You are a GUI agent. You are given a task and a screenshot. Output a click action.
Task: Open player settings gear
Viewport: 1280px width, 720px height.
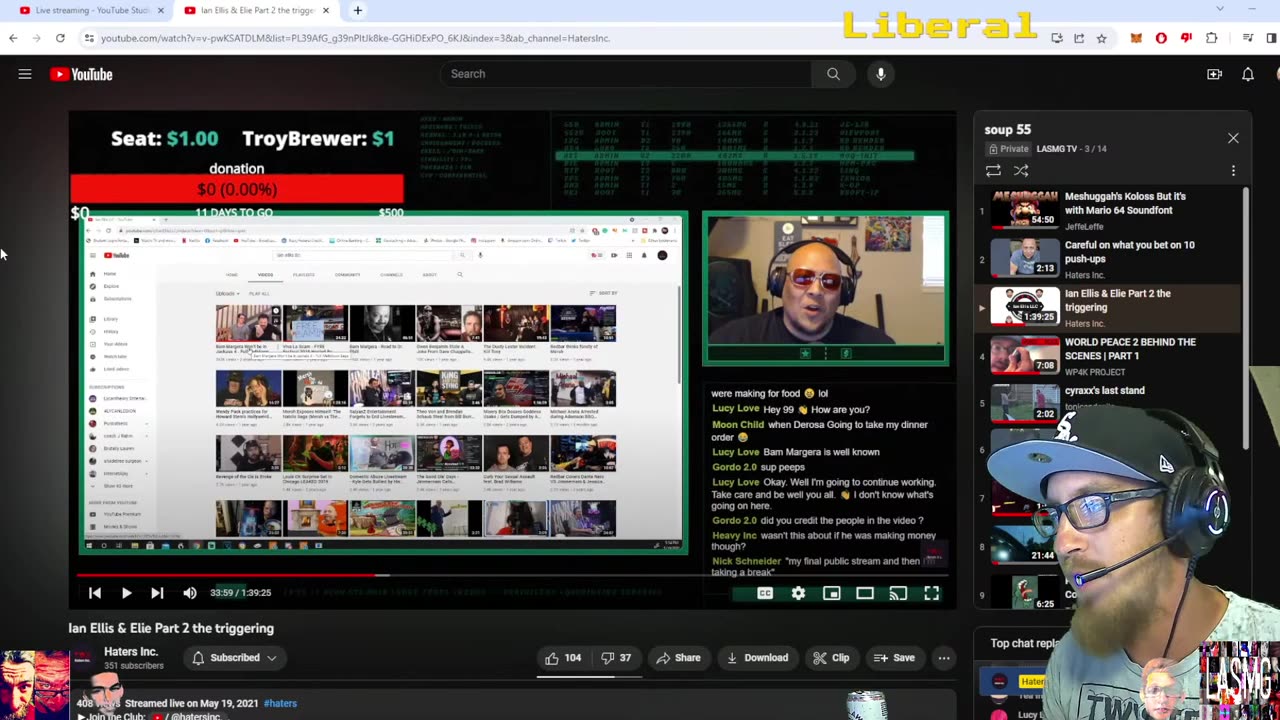point(798,593)
